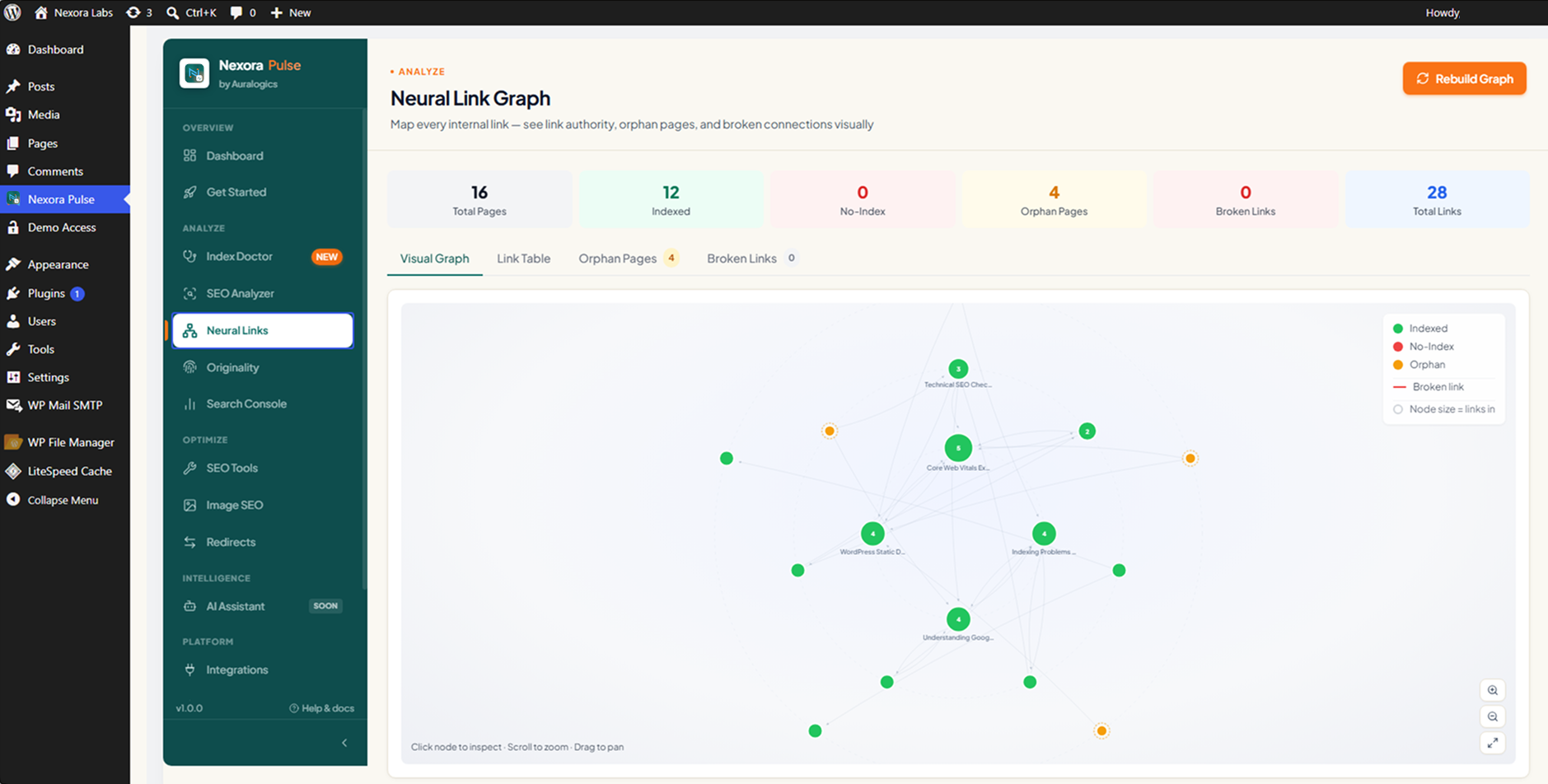Collapse the Nexora Pulse sidebar chevron
The image size is (1548, 784).
click(x=344, y=743)
